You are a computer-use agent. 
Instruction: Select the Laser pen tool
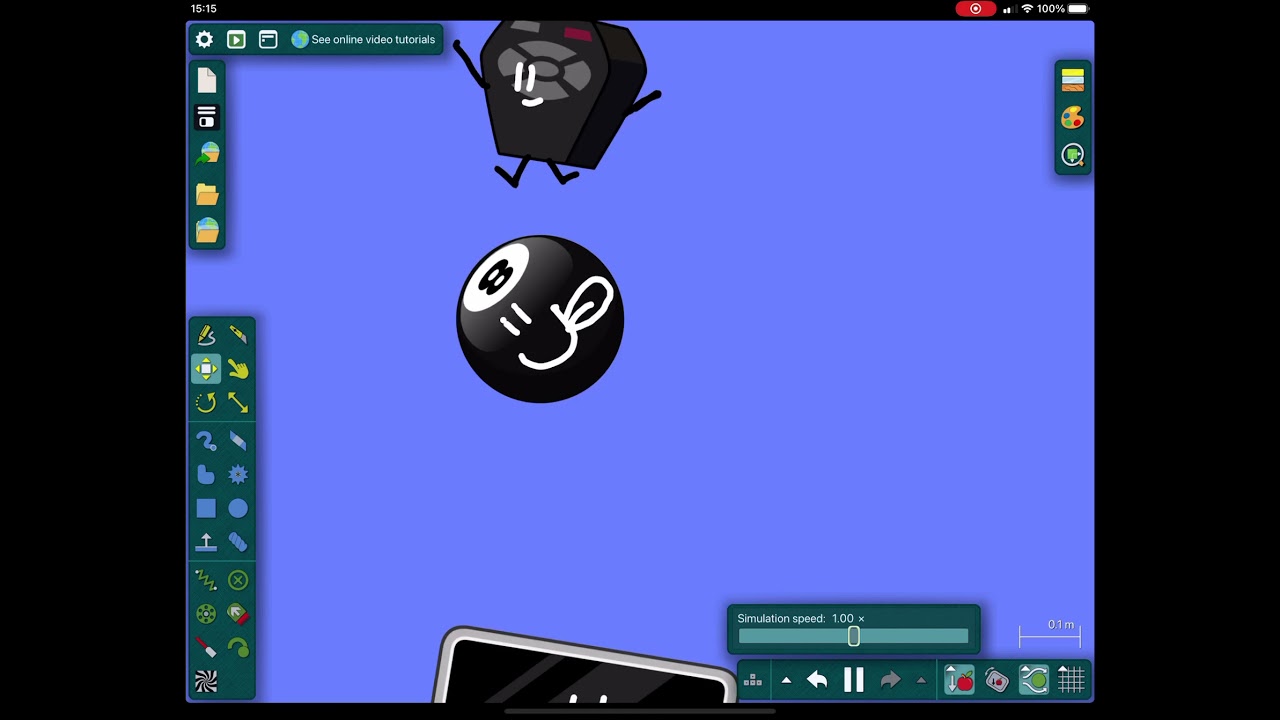(x=206, y=647)
